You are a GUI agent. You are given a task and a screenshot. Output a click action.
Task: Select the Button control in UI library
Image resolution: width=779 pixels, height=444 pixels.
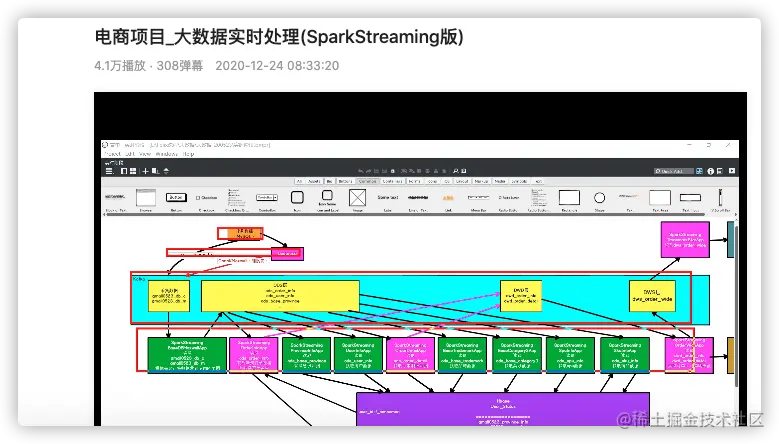(x=176, y=199)
